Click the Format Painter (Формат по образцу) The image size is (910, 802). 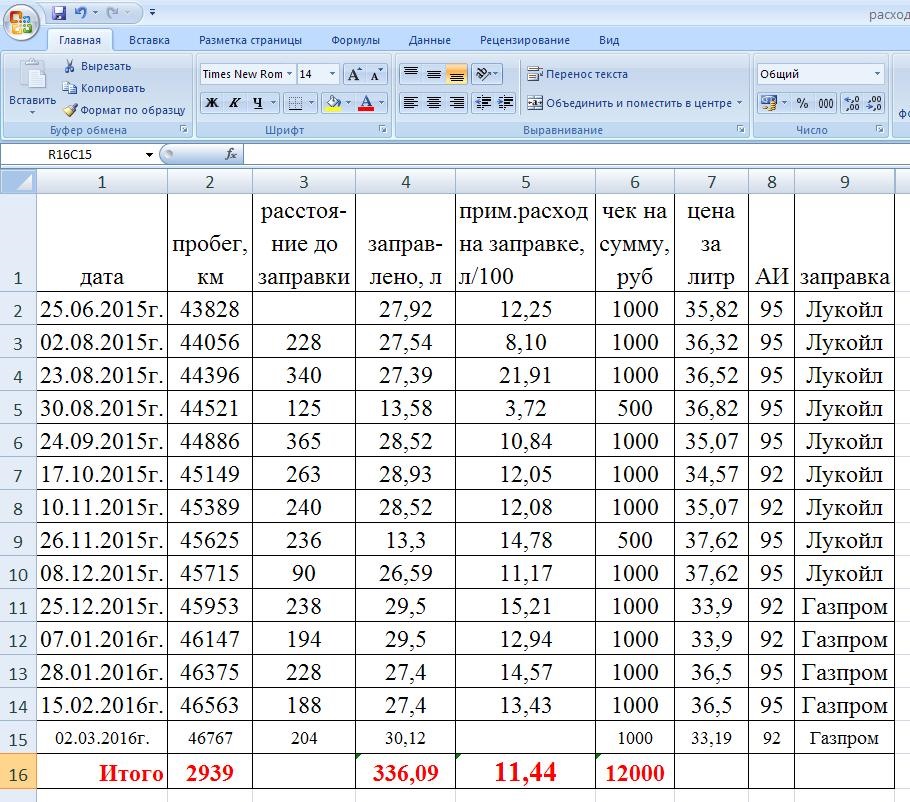pos(124,110)
